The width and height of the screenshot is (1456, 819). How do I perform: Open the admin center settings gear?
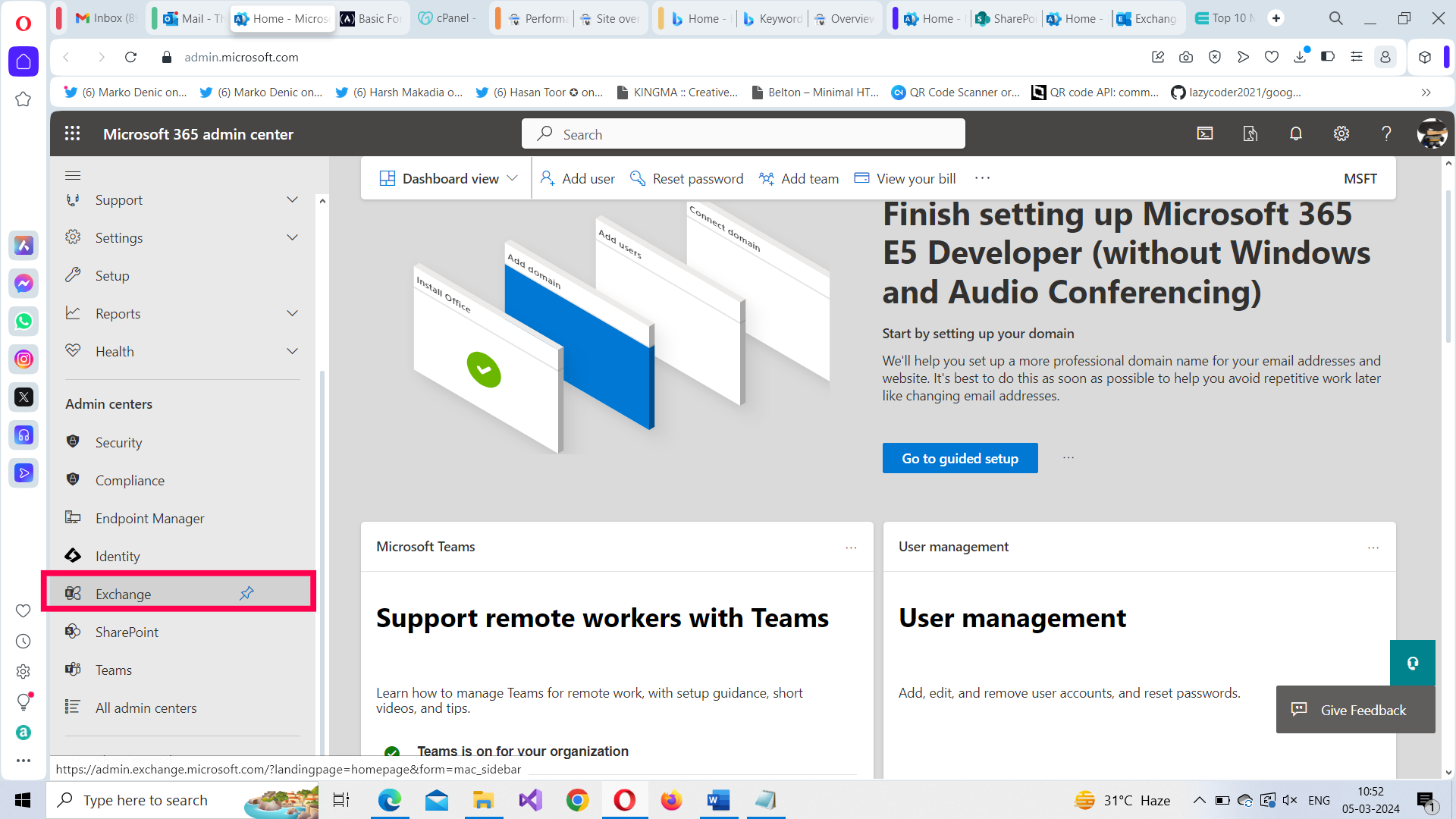pyautogui.click(x=1341, y=133)
